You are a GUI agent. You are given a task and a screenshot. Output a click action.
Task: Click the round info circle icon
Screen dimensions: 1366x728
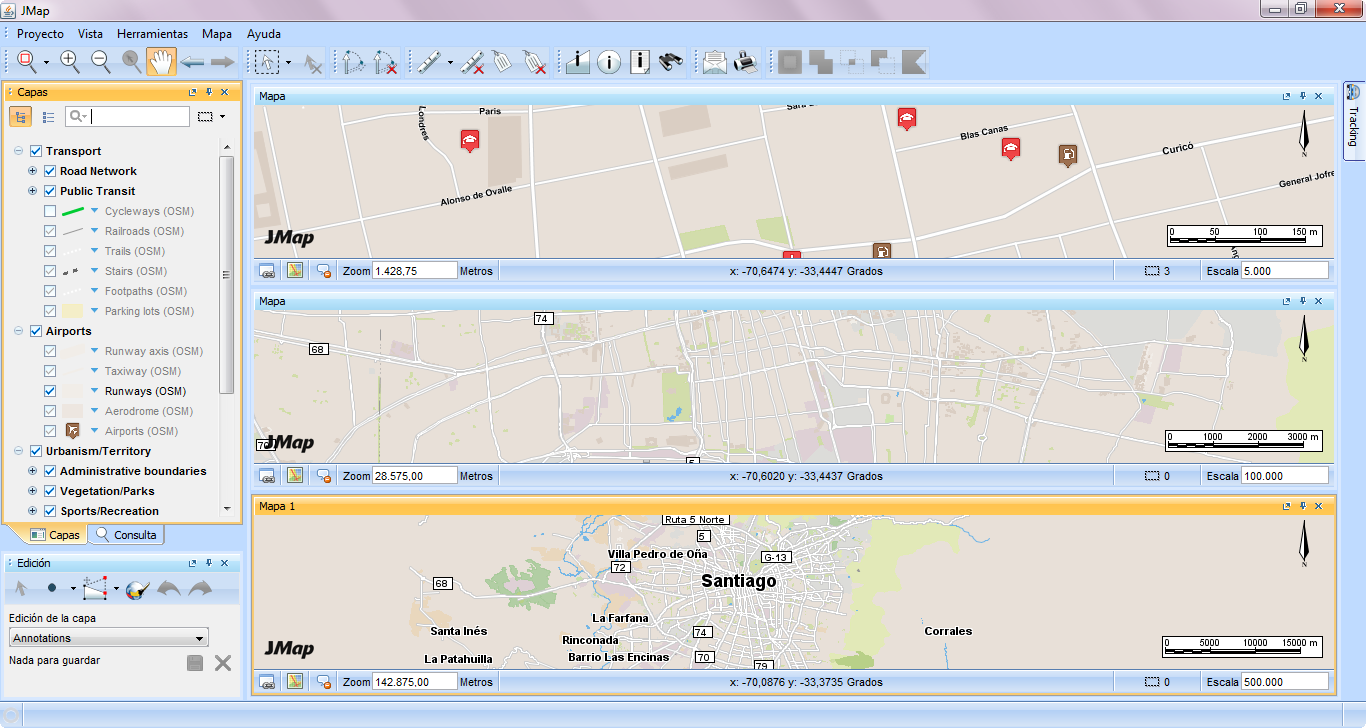click(609, 62)
